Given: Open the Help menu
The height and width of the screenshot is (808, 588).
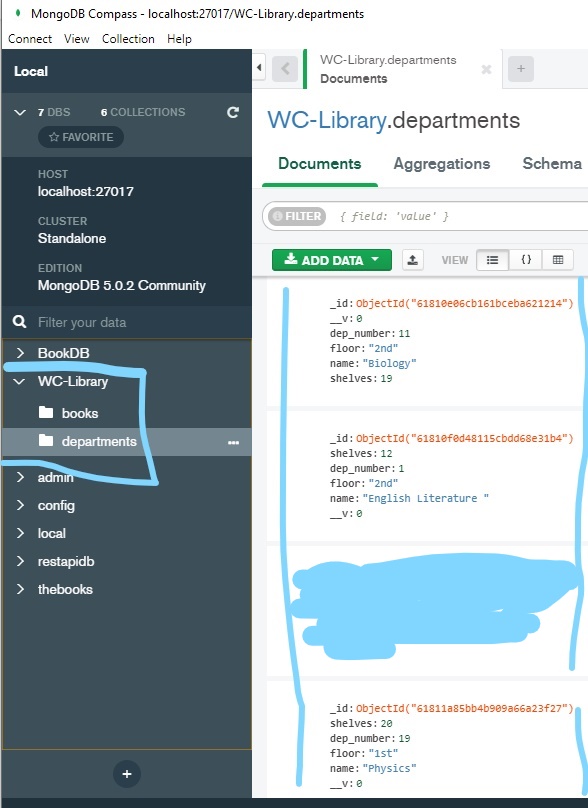Looking at the screenshot, I should [179, 39].
